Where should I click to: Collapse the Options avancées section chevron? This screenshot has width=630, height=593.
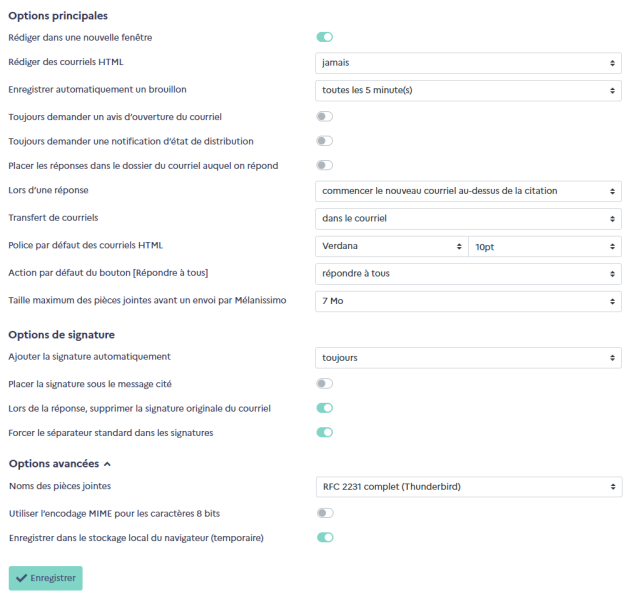pyautogui.click(x=107, y=464)
